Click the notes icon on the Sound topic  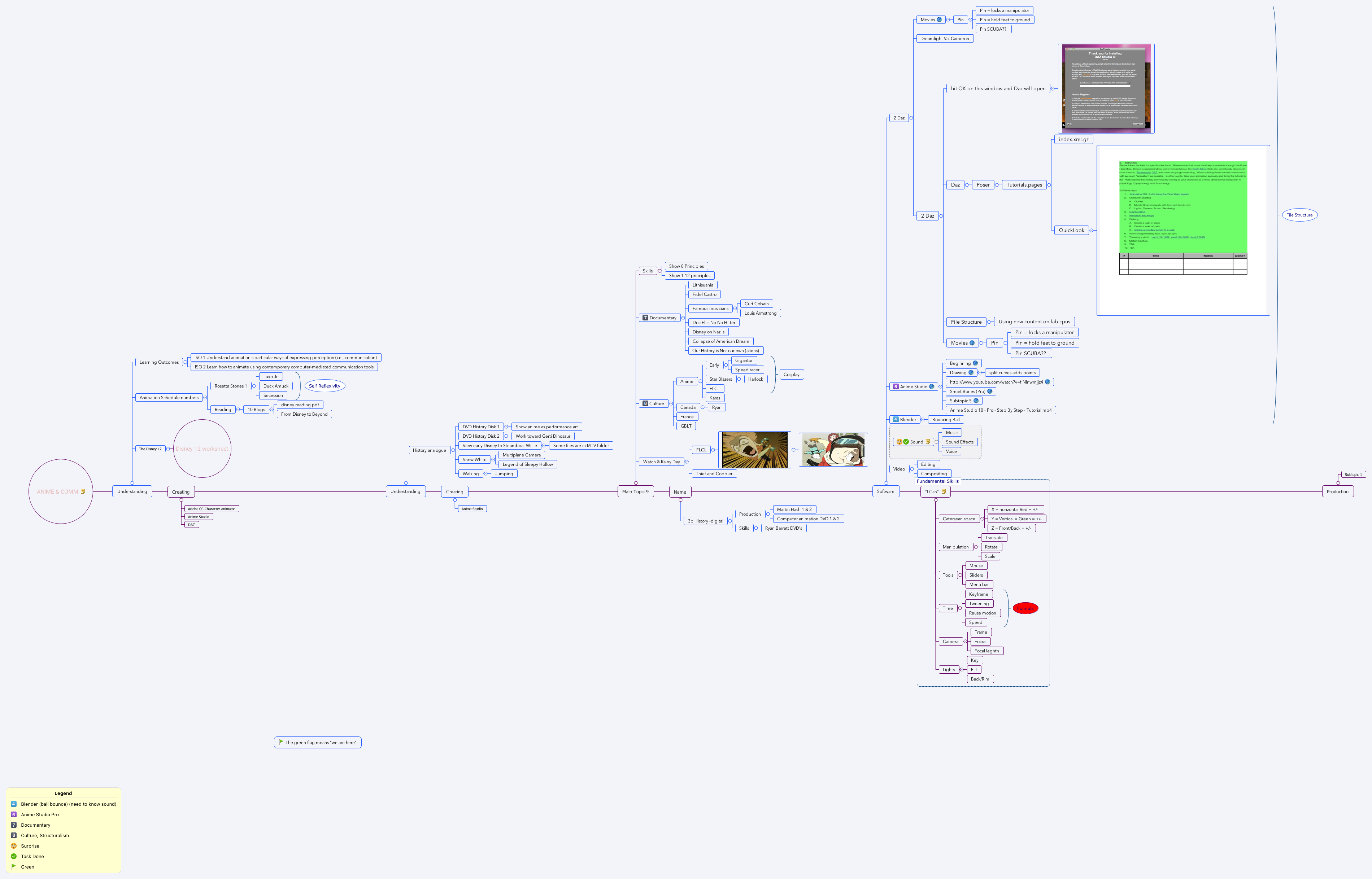pyautogui.click(x=928, y=442)
